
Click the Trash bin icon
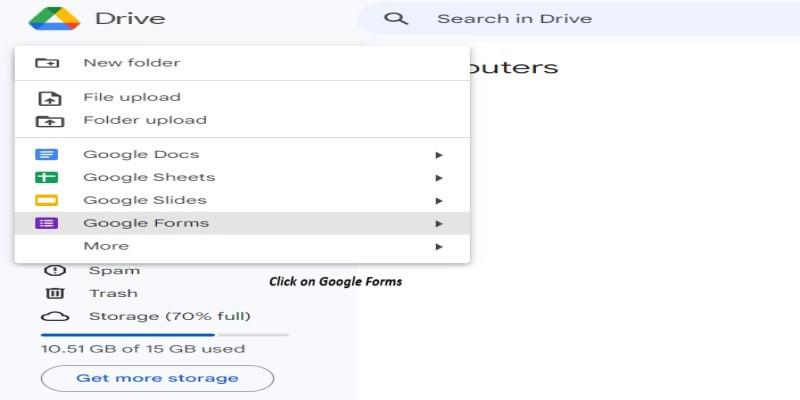coord(55,293)
